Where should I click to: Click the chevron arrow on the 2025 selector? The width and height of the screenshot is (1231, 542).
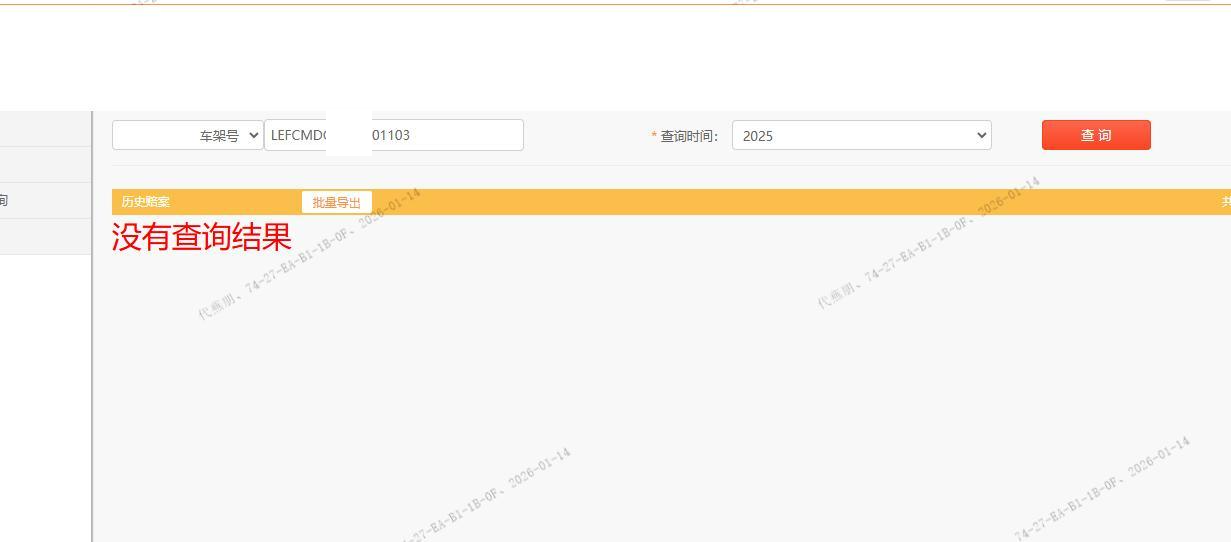[x=980, y=136]
